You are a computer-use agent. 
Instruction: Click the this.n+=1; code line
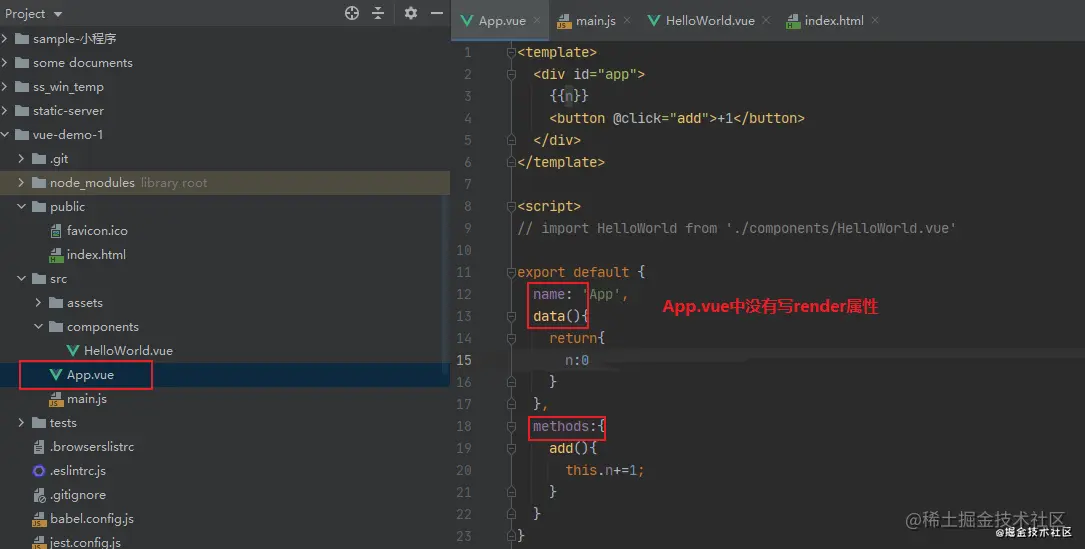point(605,470)
